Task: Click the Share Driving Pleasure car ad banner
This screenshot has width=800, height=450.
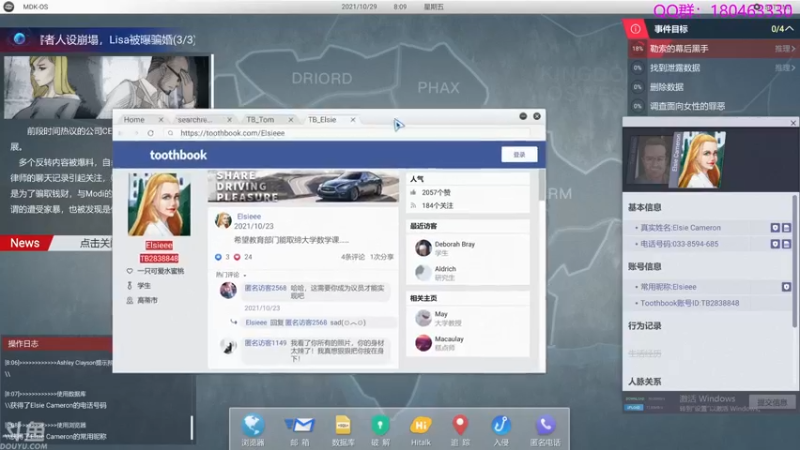Action: 303,187
